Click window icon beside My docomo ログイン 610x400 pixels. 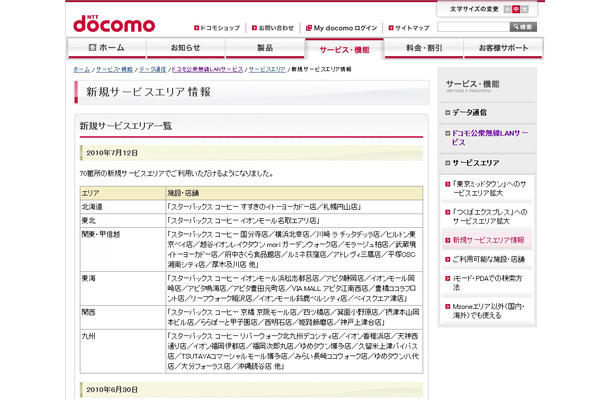(x=309, y=28)
